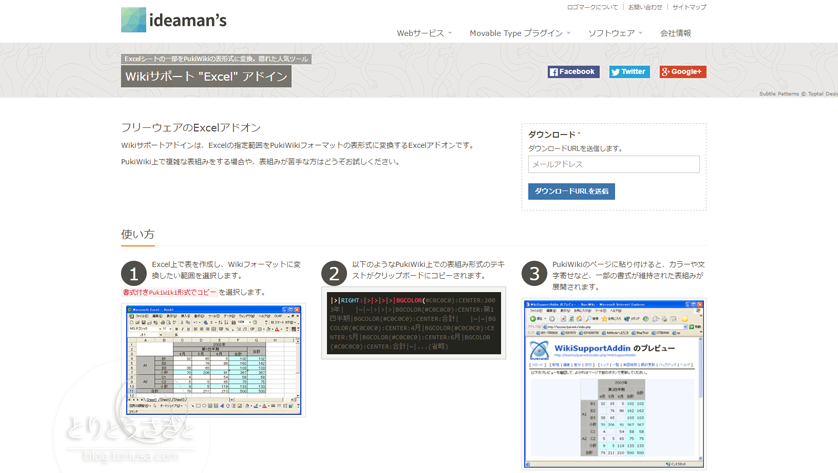Image resolution: width=838 pixels, height=473 pixels.
Task: Share via the Facebook button
Action: tap(573, 72)
